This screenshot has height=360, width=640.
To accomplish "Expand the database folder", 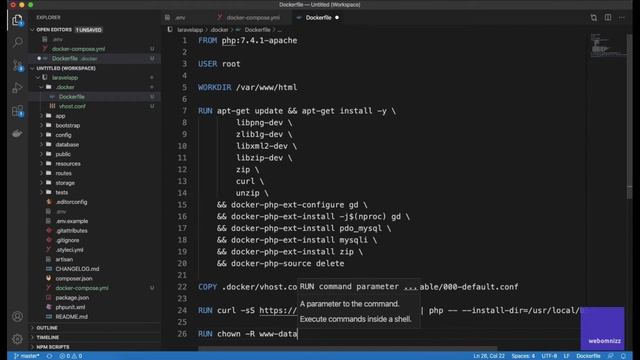I will [x=67, y=144].
